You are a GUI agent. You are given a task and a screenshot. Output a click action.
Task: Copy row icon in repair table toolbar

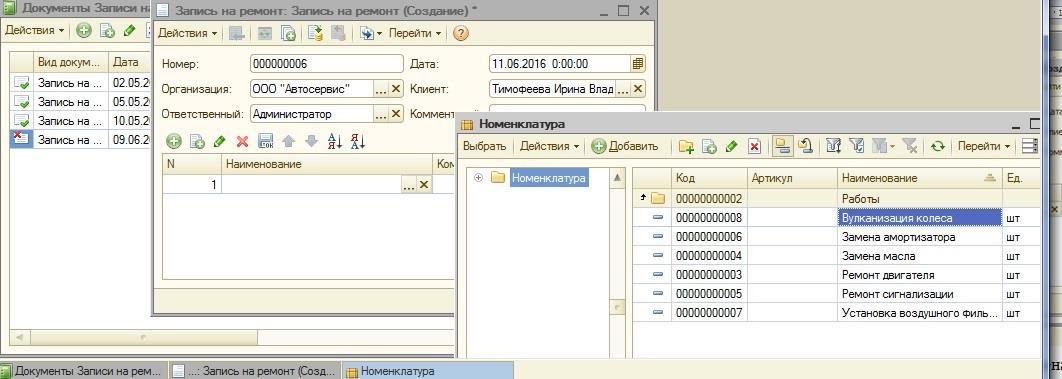197,141
